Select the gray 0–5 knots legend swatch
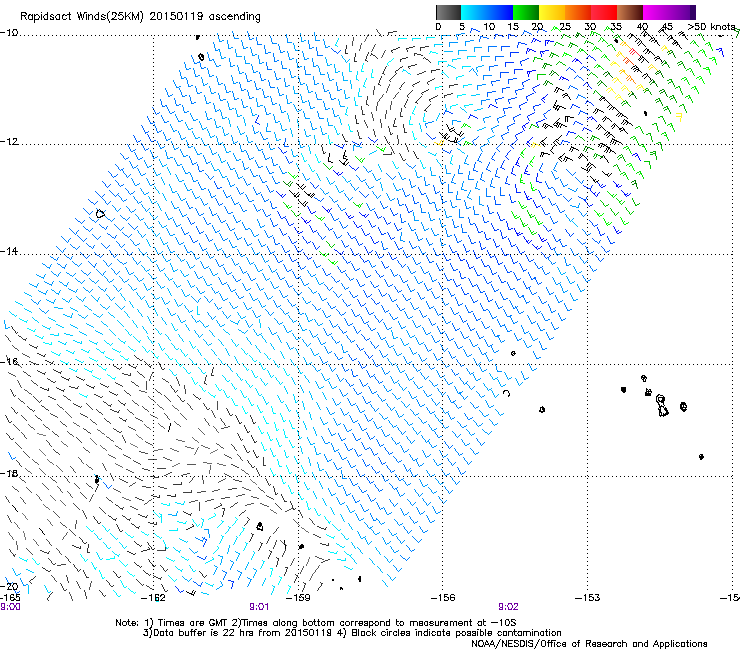 448,12
